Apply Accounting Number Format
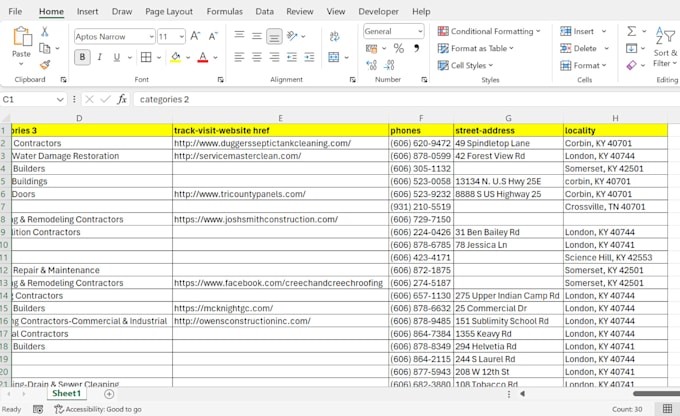The width and height of the screenshot is (680, 416). (x=371, y=49)
